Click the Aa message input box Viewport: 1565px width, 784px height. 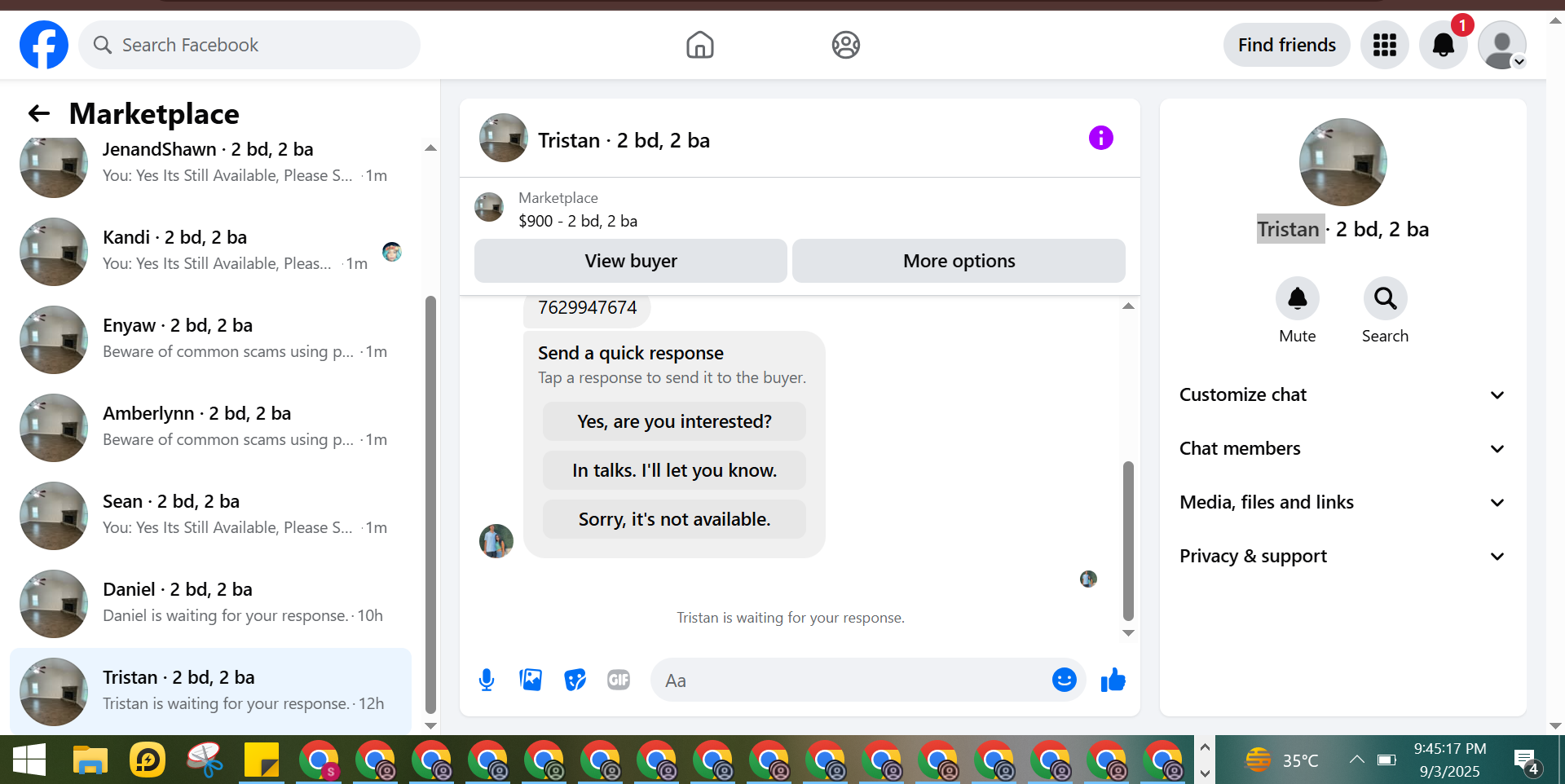point(848,680)
